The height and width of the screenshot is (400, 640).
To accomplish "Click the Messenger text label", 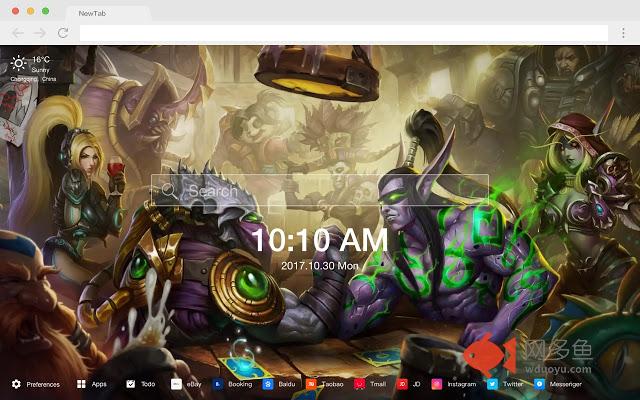I will 565,384.
